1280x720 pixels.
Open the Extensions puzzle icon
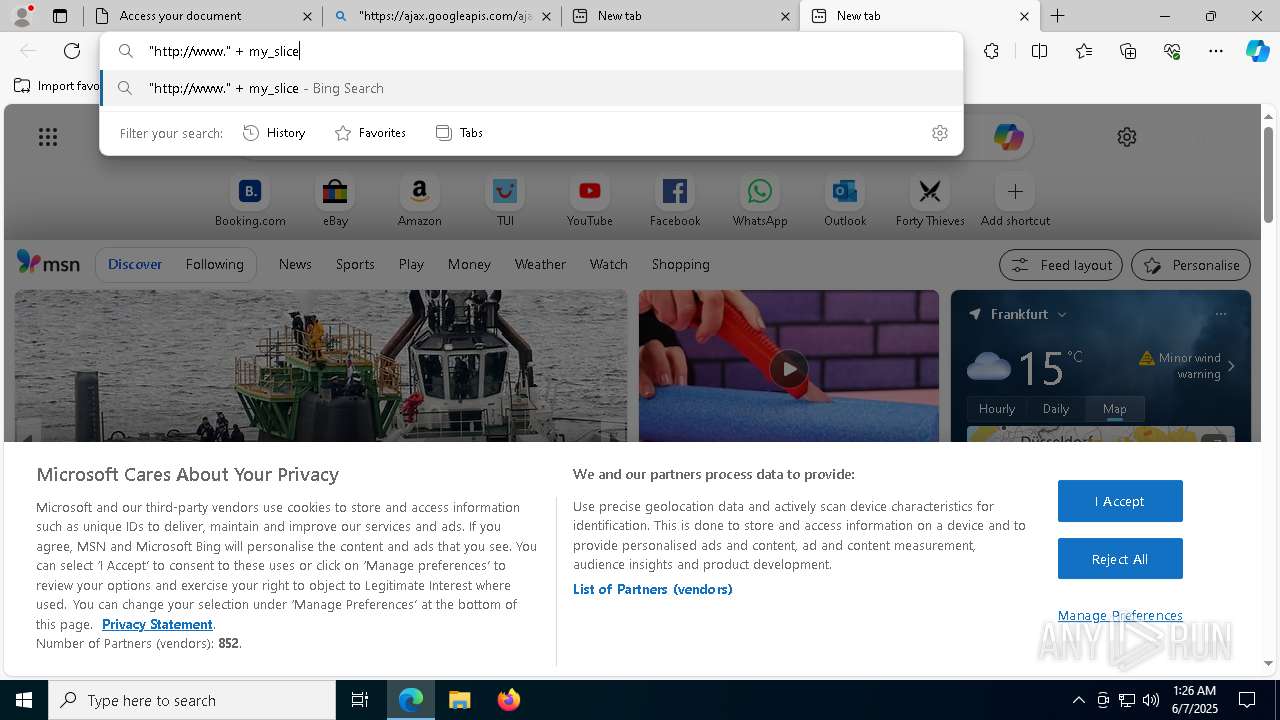coord(991,51)
